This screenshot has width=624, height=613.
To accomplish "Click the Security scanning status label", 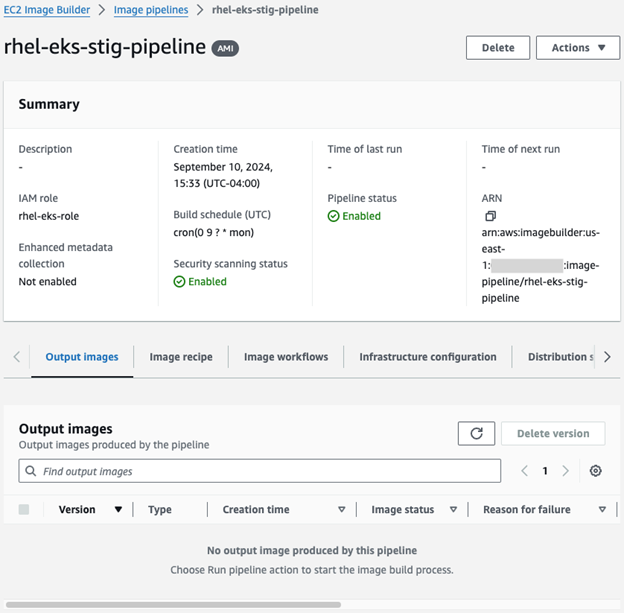I will click(x=230, y=264).
